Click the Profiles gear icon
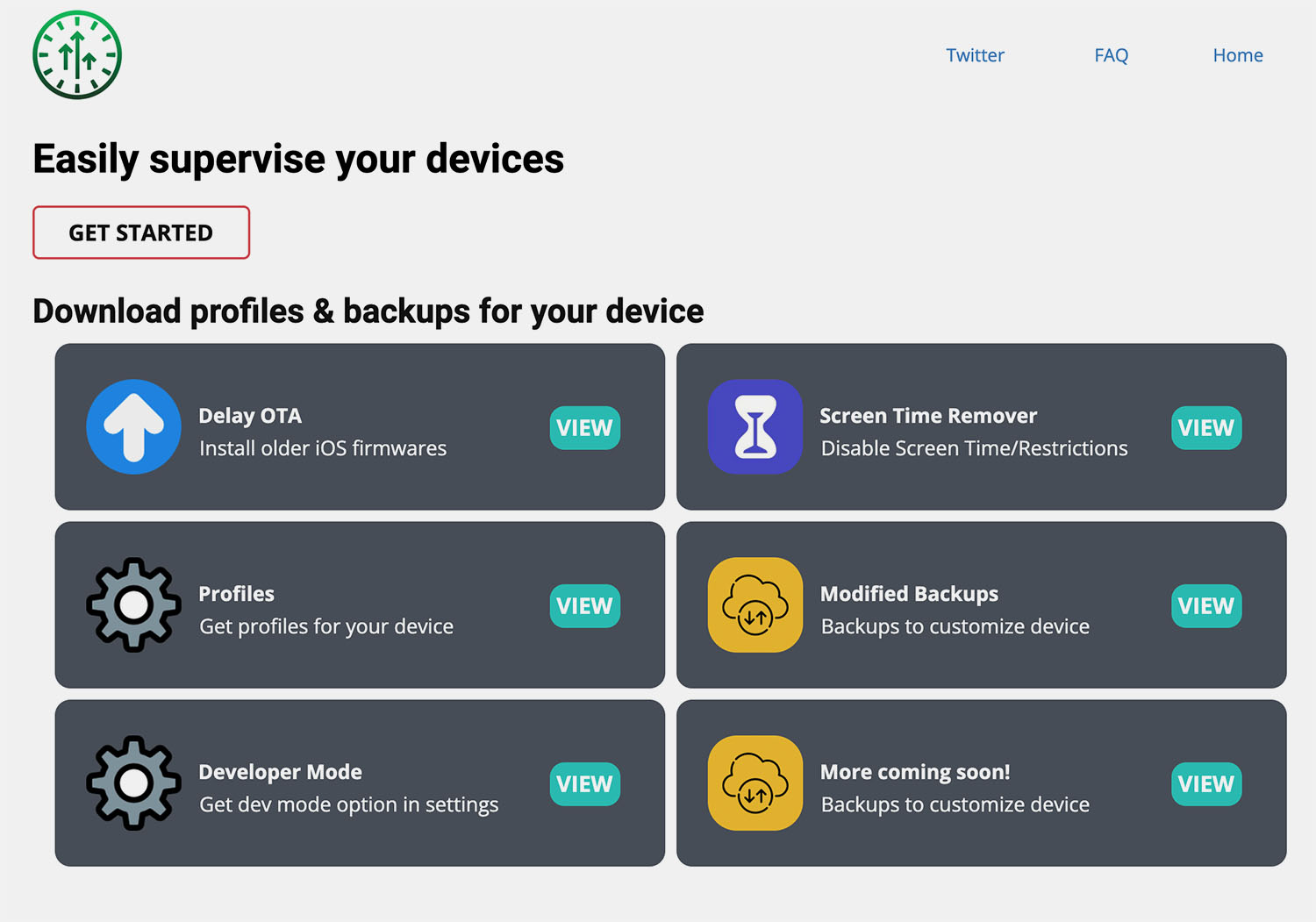1316x922 pixels. point(134,605)
